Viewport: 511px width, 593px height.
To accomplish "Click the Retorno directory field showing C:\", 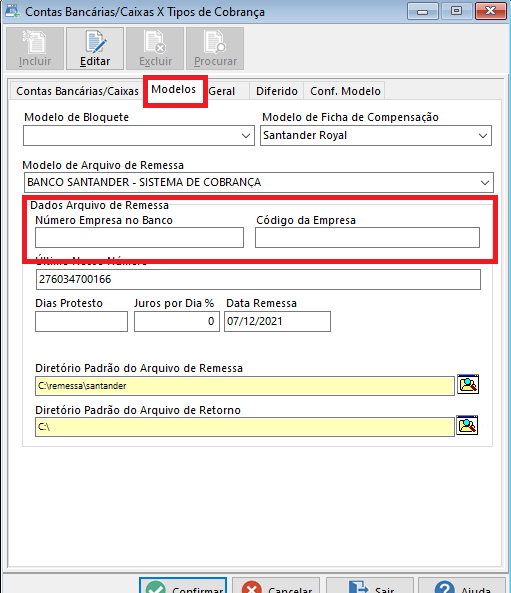I will (245, 427).
